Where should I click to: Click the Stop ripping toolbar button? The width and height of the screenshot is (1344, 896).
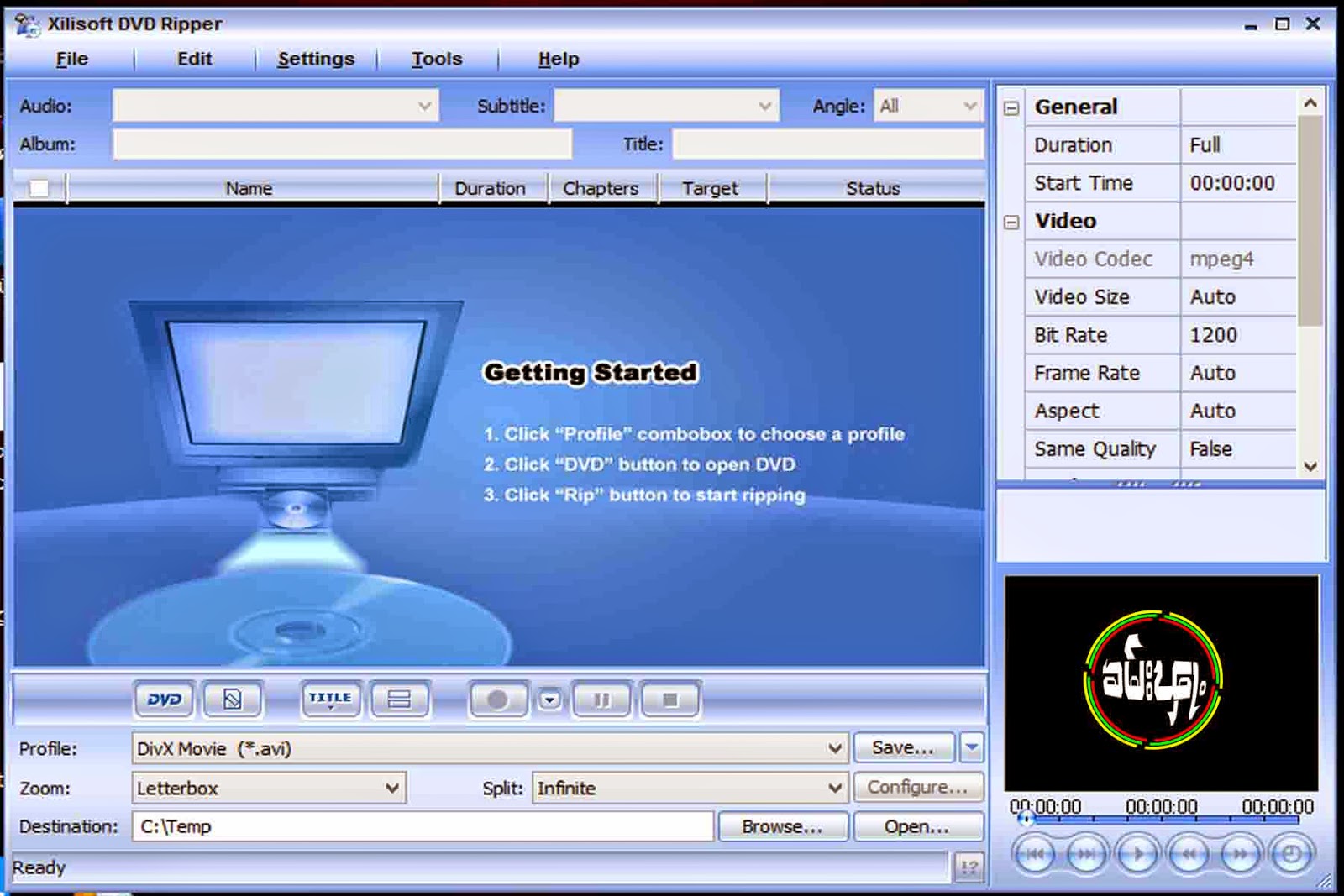[669, 699]
